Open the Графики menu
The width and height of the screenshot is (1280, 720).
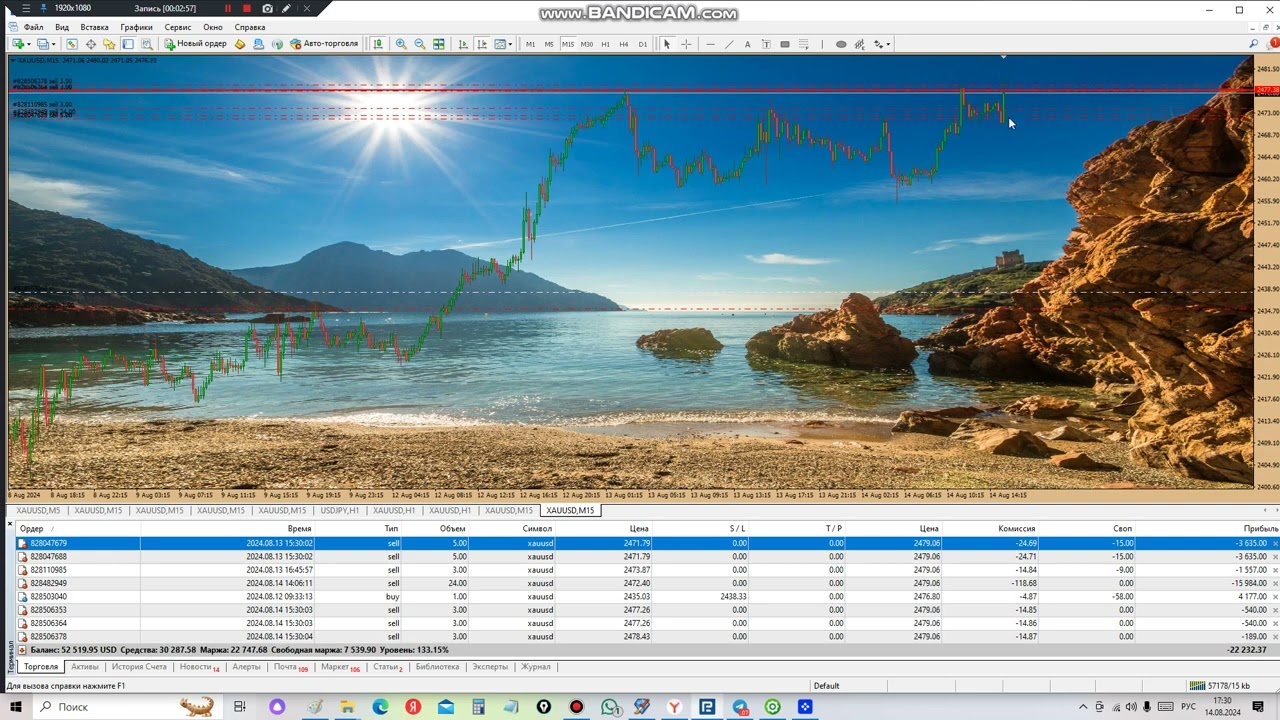coord(136,27)
